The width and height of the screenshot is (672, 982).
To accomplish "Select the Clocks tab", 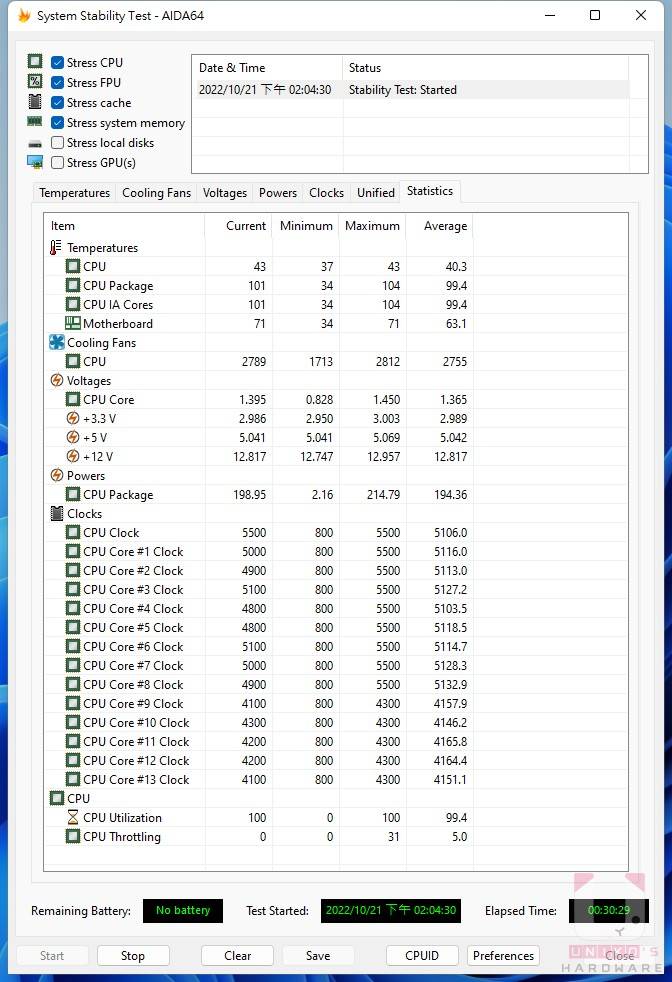I will click(326, 193).
